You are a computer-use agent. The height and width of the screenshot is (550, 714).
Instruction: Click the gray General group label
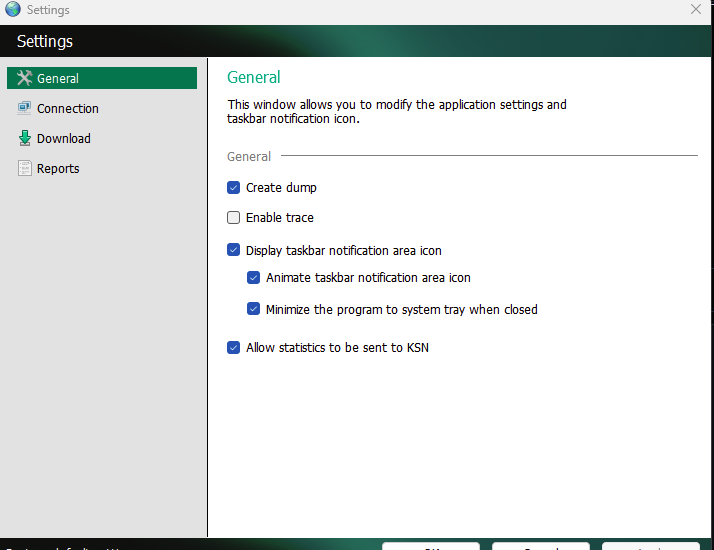coord(249,157)
